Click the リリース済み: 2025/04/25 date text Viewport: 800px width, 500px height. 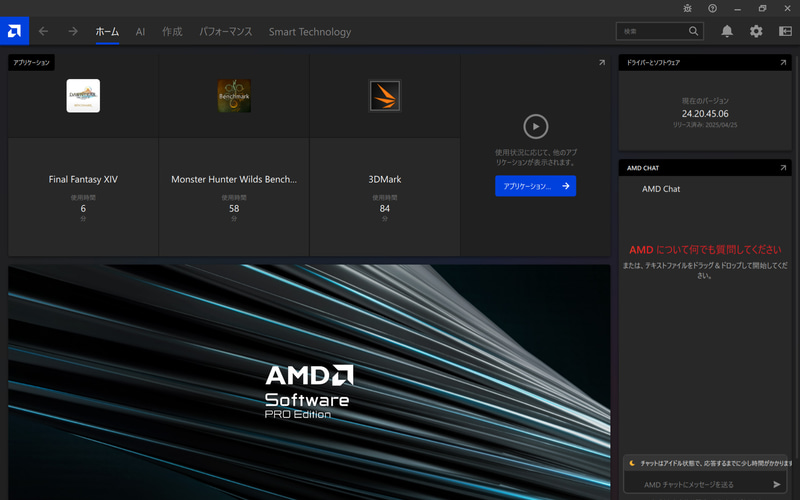[705, 124]
